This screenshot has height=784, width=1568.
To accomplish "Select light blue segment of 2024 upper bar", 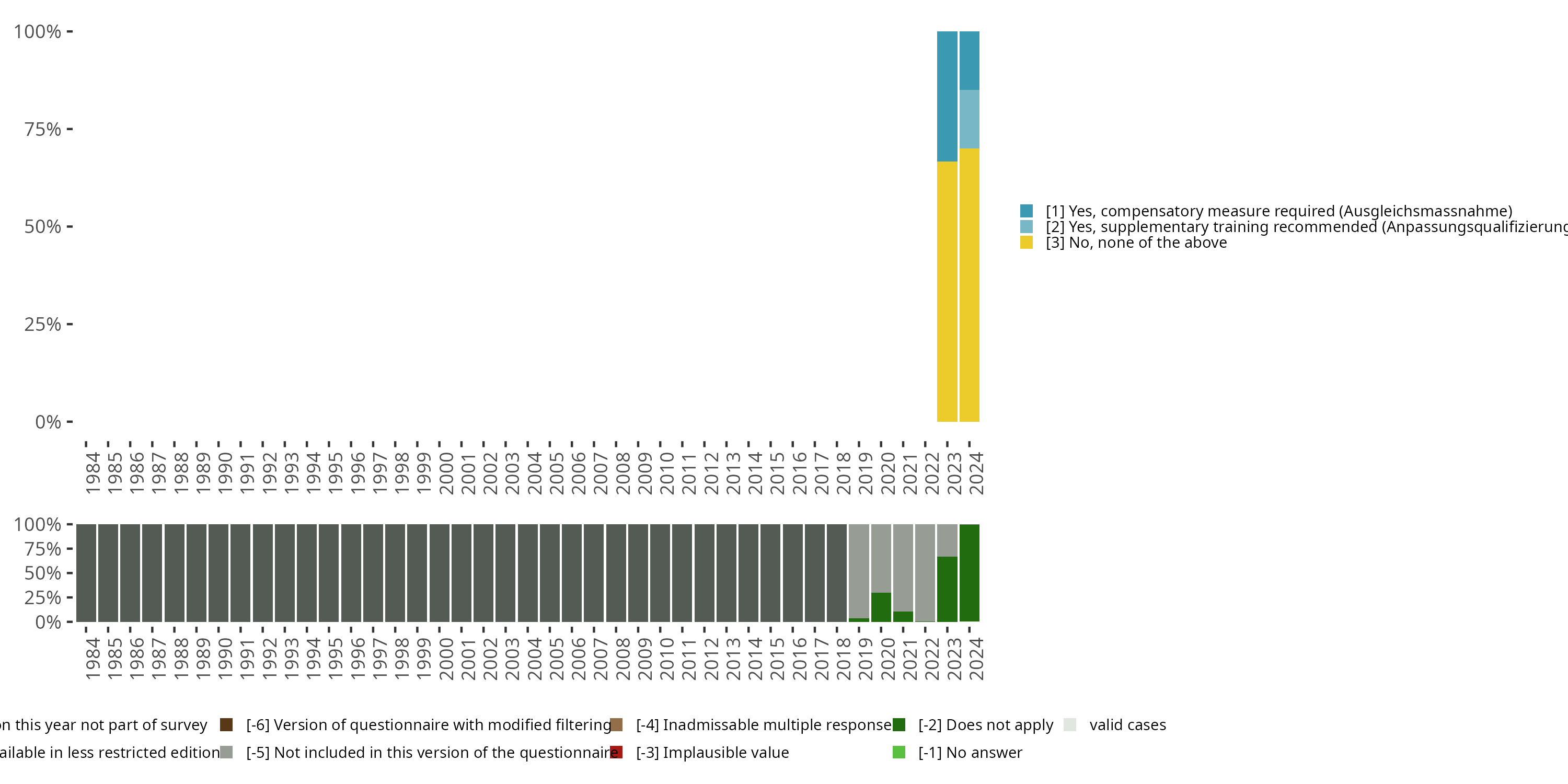I will point(969,119).
